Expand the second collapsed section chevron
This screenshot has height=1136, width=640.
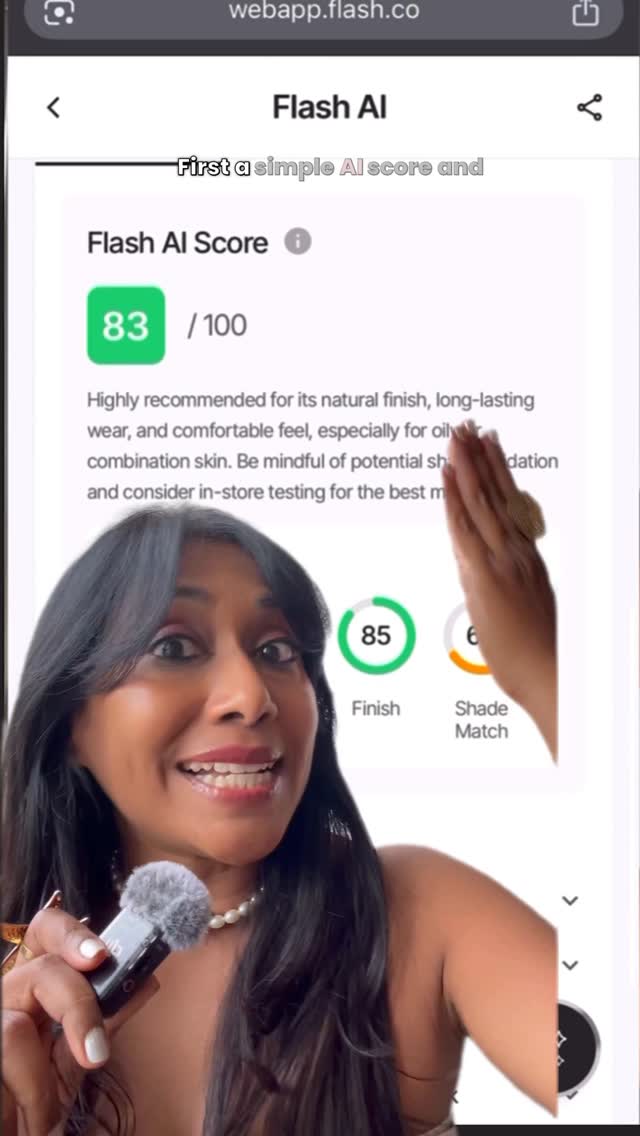(571, 965)
